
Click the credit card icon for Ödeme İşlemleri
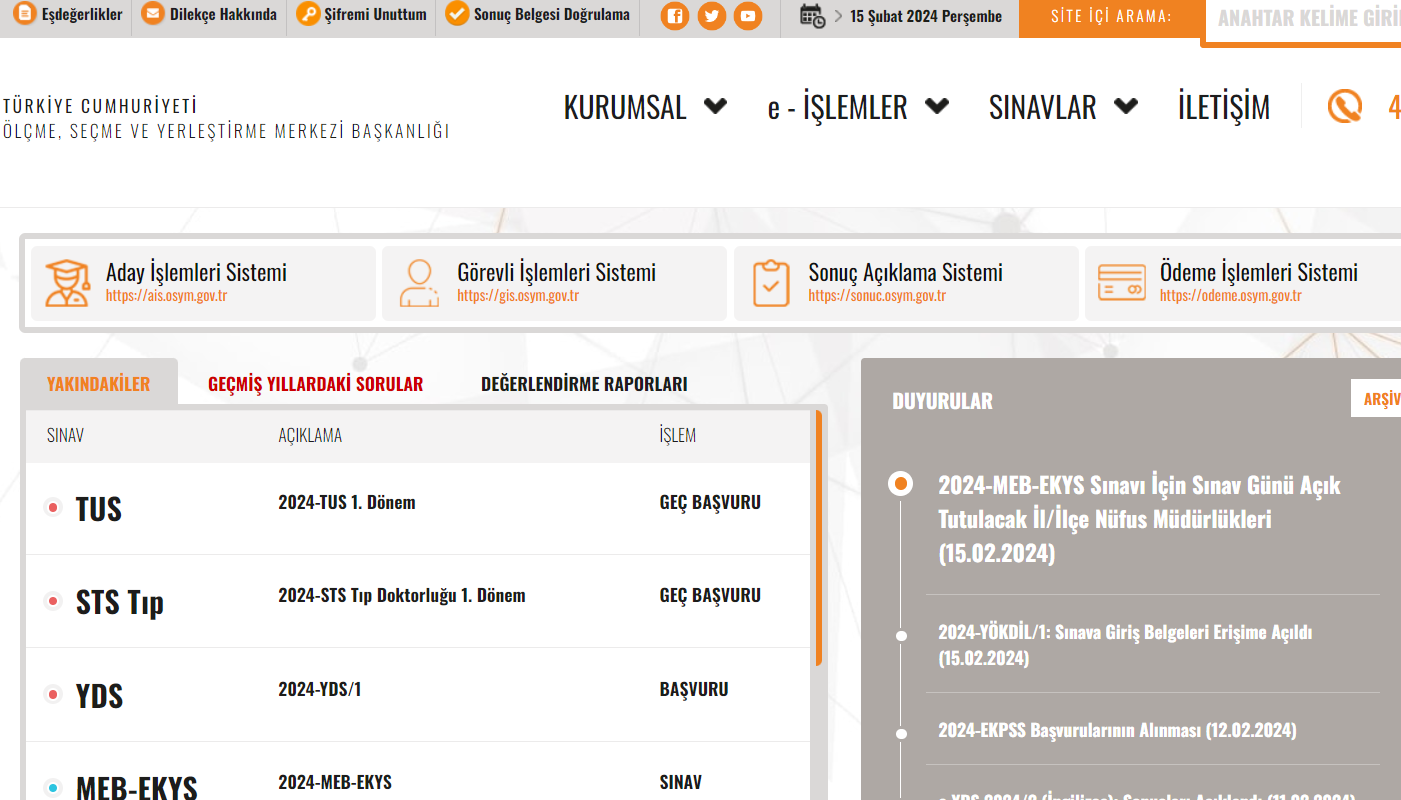(x=1121, y=283)
